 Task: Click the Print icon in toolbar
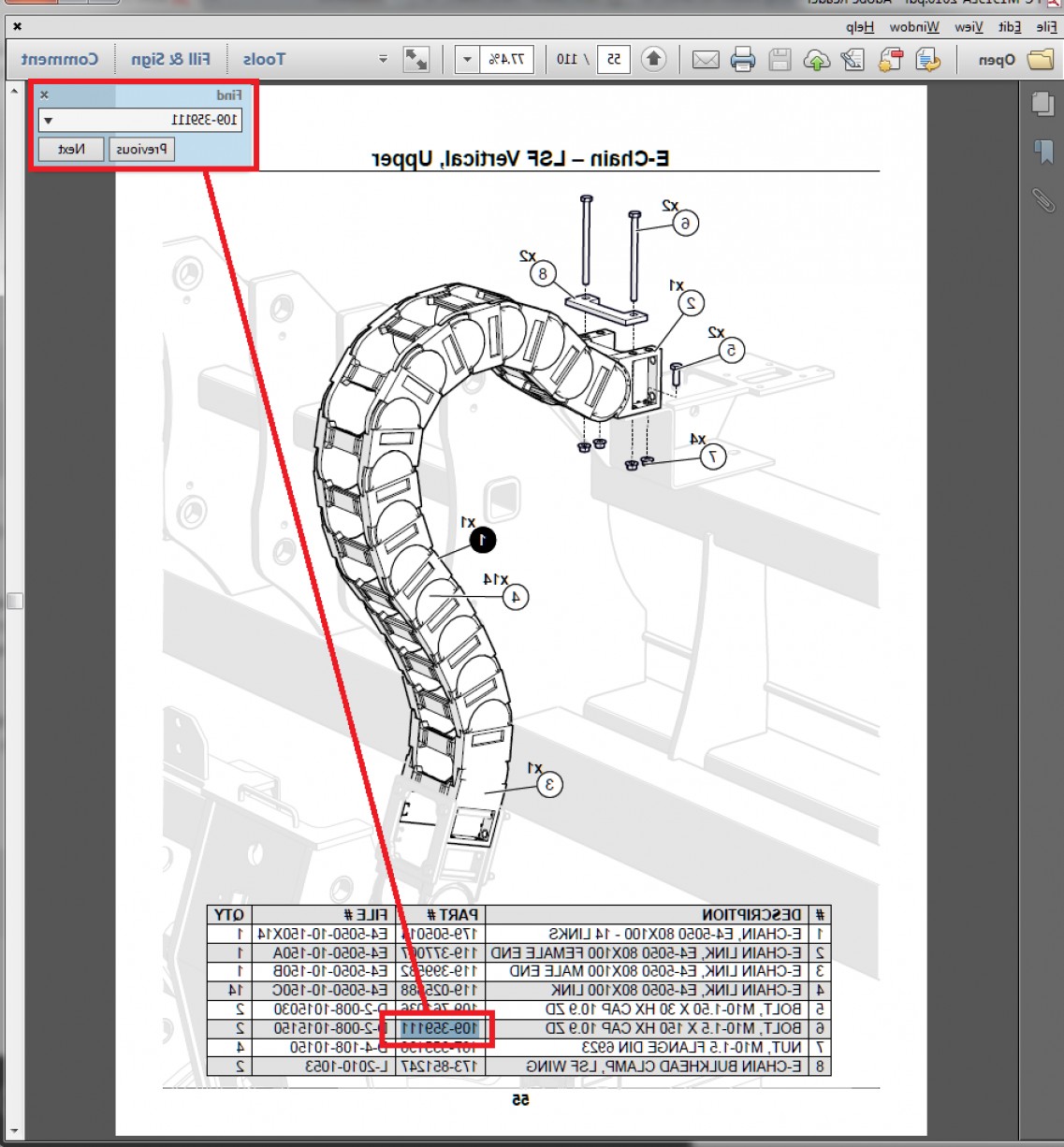click(742, 60)
